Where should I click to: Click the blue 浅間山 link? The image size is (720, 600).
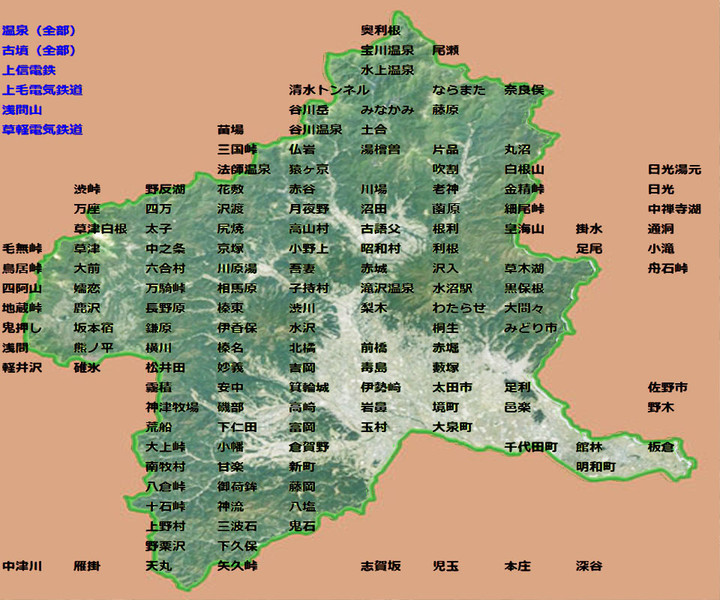(x=22, y=110)
